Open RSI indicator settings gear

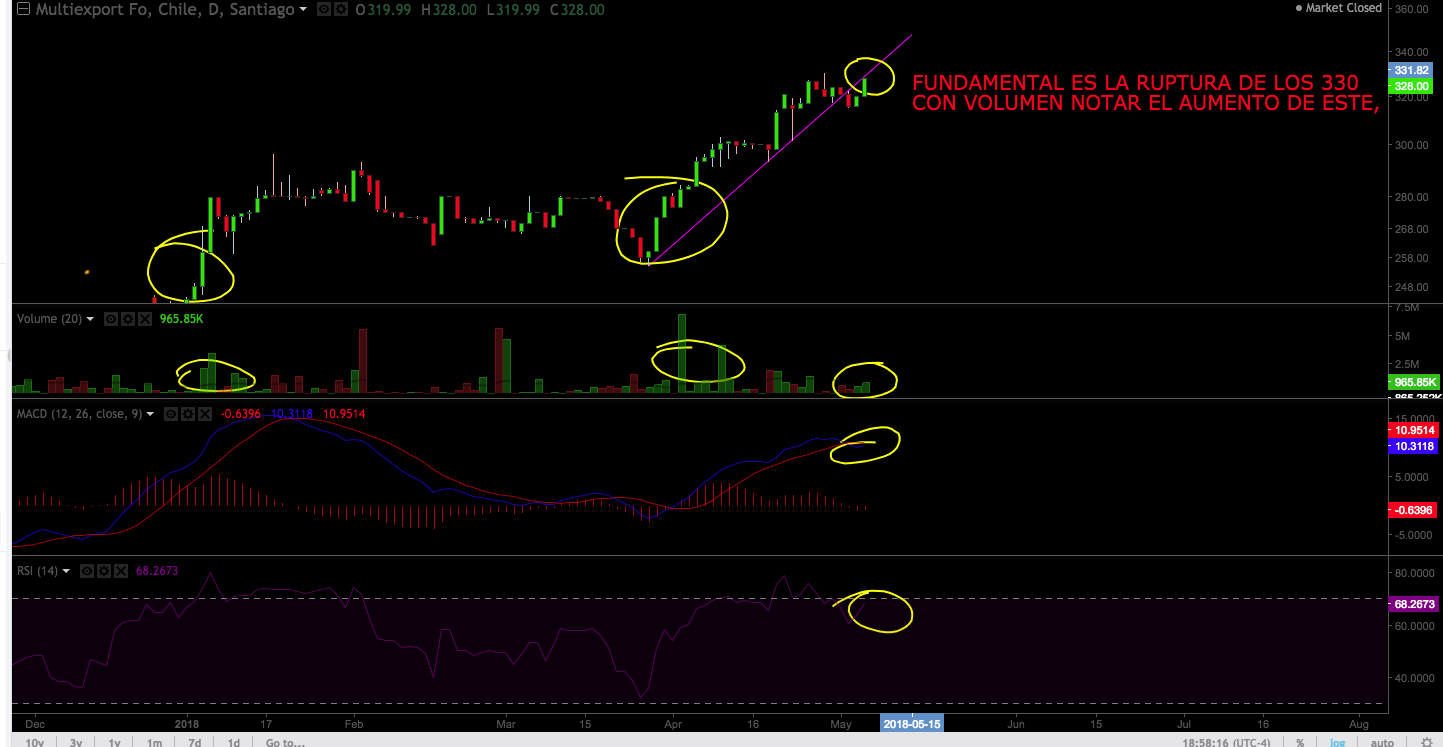(x=103, y=571)
